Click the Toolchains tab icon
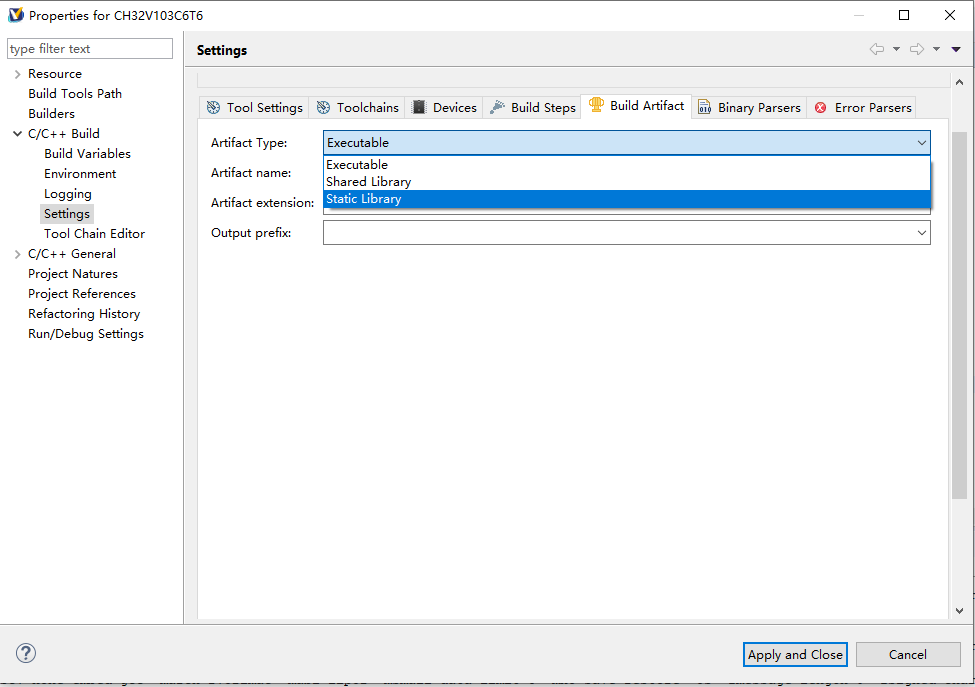 click(323, 108)
